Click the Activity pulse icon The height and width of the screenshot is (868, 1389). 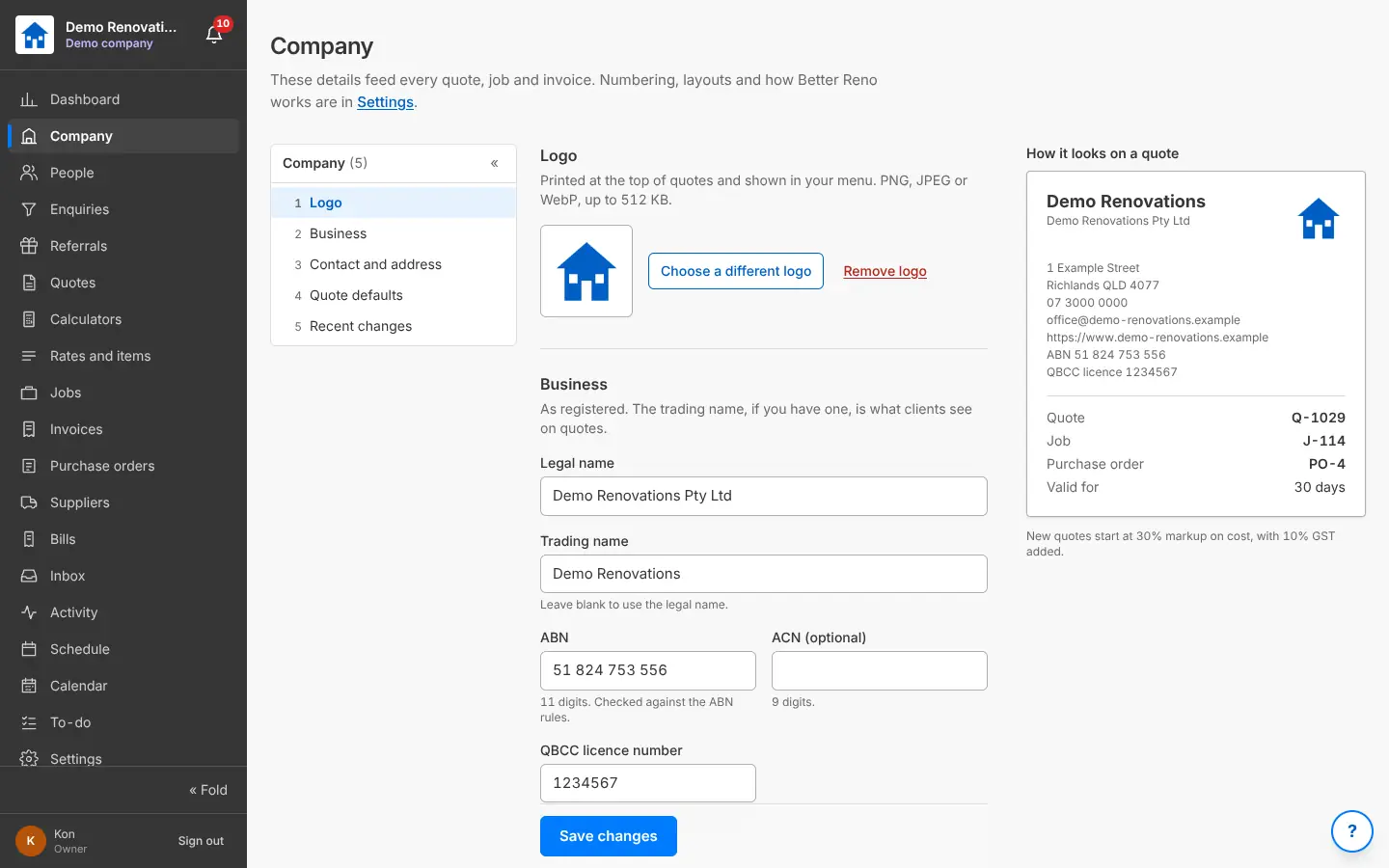(29, 612)
